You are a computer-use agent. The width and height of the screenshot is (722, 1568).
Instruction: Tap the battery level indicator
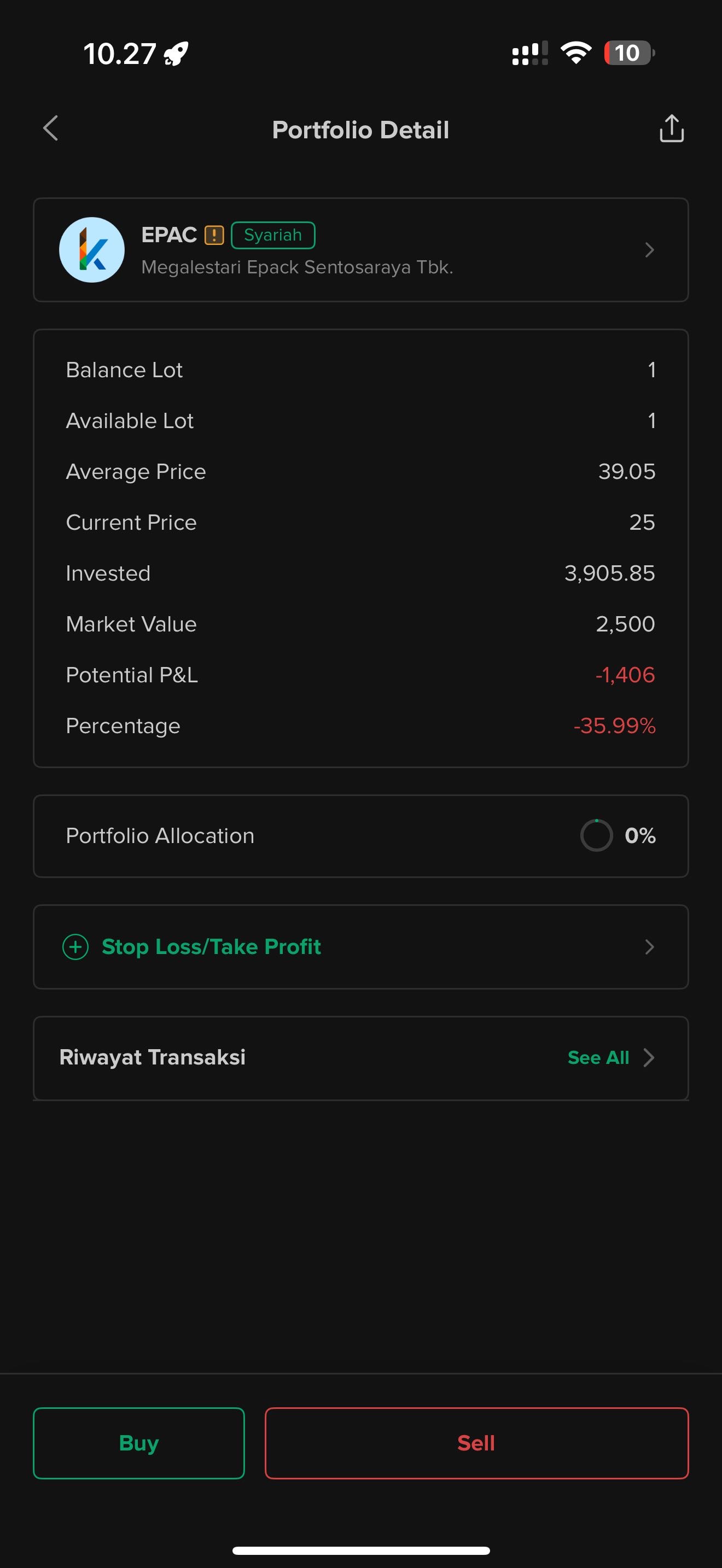tap(628, 53)
